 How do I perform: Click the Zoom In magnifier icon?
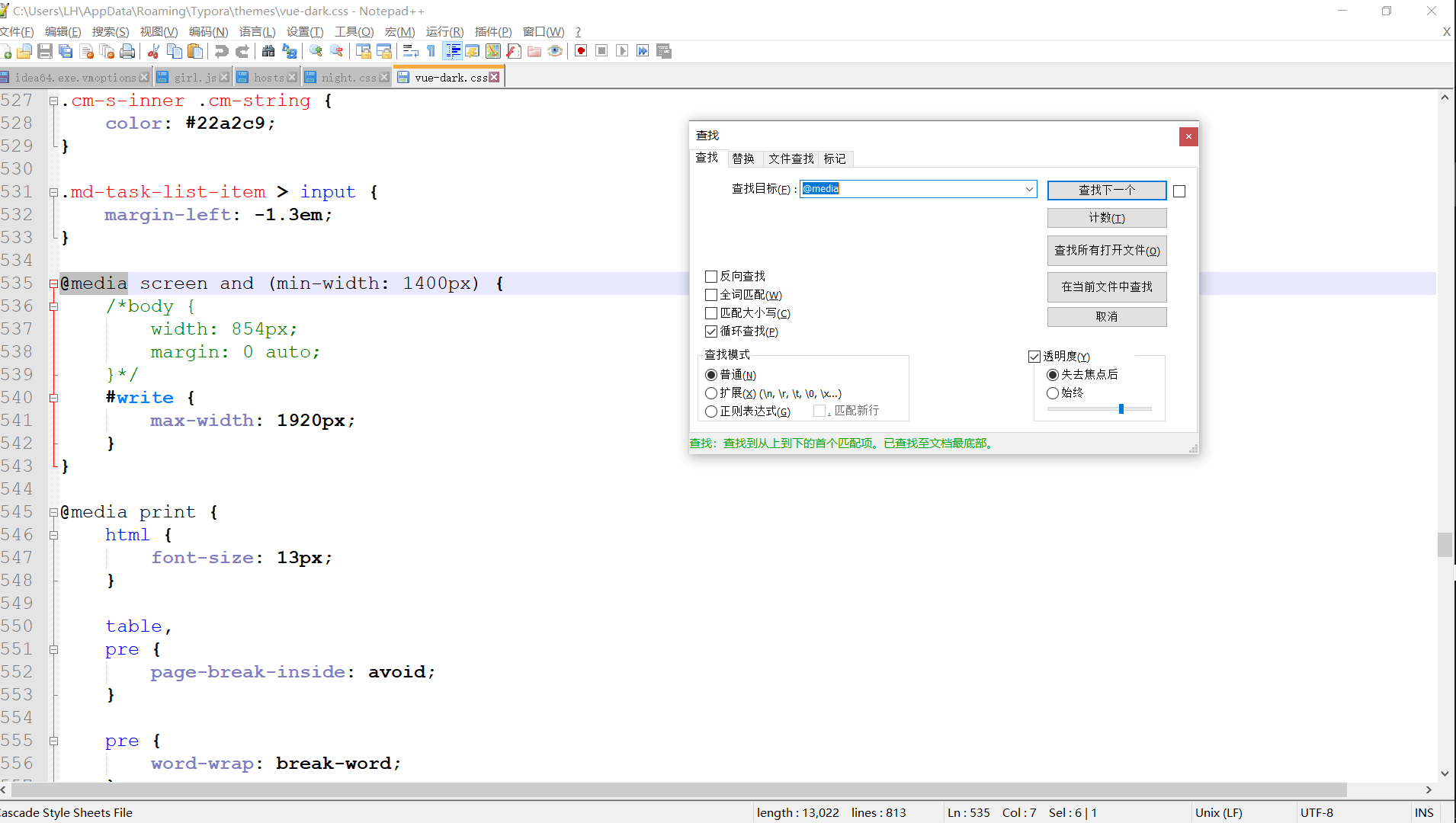316,51
